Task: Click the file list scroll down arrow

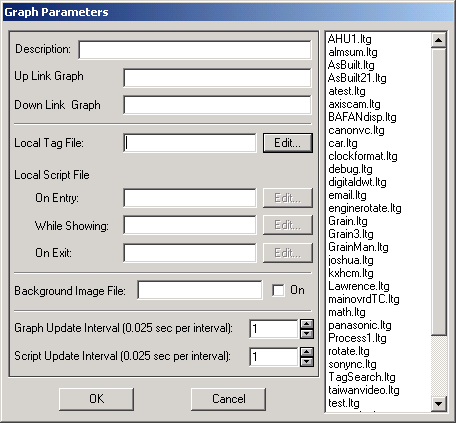Action: pyautogui.click(x=439, y=404)
